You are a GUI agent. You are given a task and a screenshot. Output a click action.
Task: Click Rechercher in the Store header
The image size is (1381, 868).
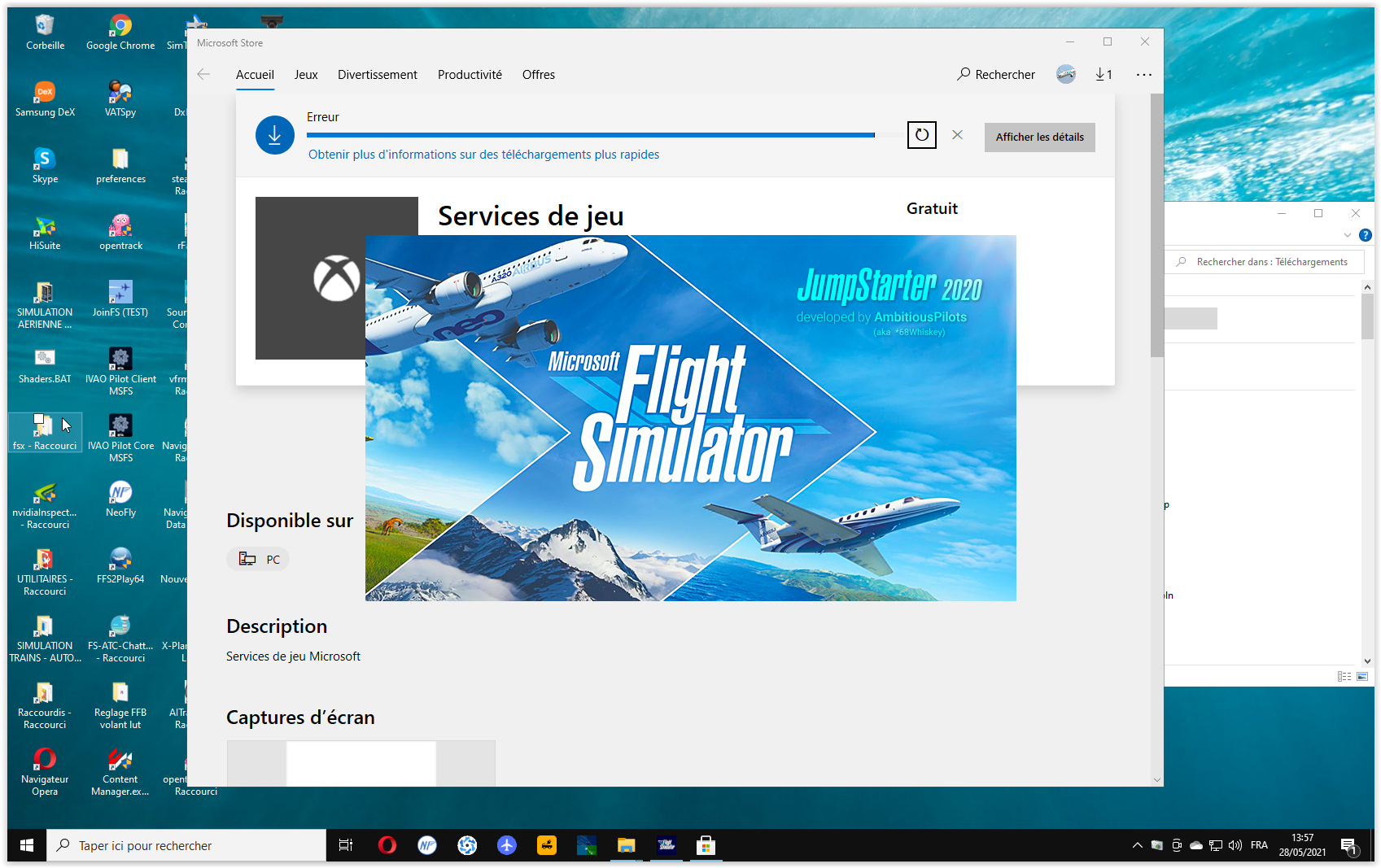[x=996, y=75]
